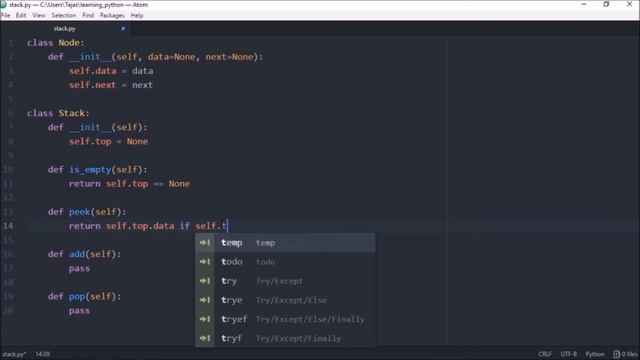Click the cursor position 14:39 in status bar
This screenshot has height=360, width=640.
pyautogui.click(x=42, y=354)
